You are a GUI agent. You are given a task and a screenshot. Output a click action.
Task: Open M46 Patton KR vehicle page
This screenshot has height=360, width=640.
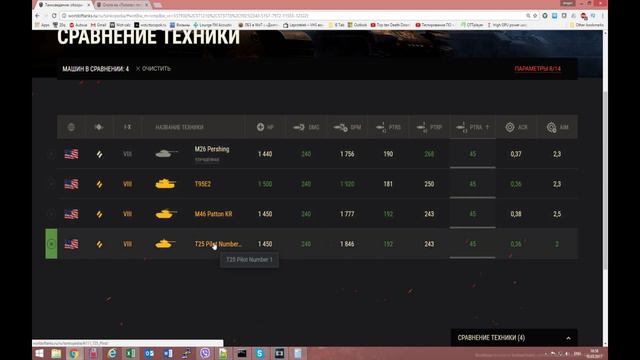(213, 214)
